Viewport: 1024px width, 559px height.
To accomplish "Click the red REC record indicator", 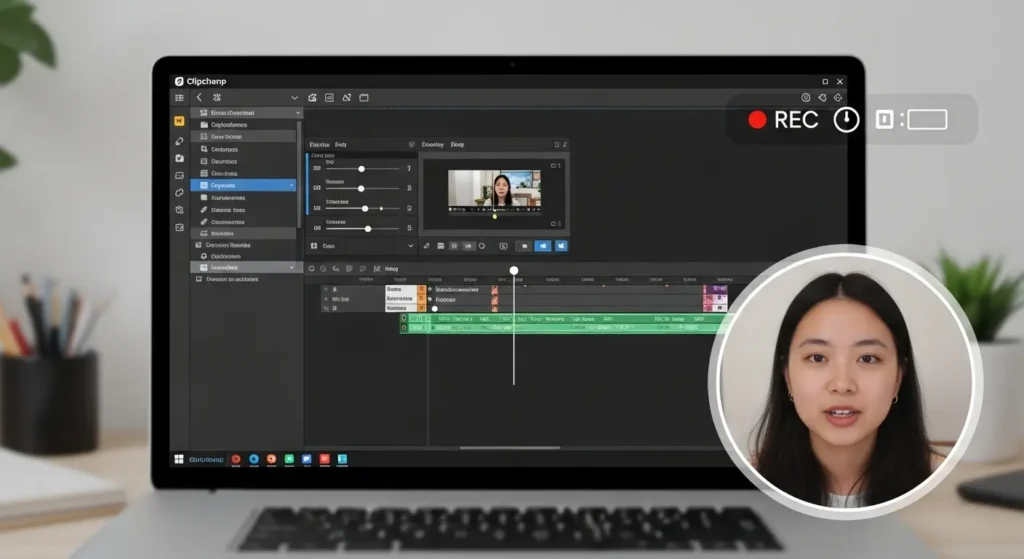I will tap(757, 120).
